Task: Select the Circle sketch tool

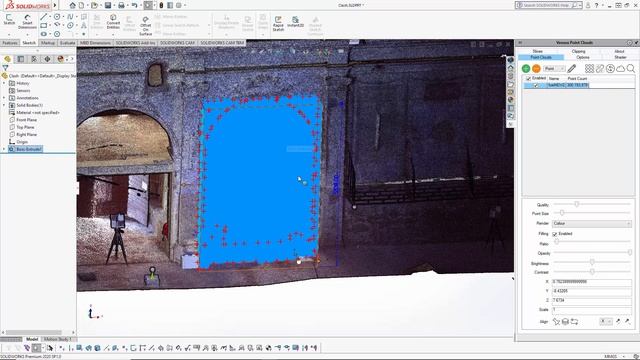Action: pyautogui.click(x=57, y=17)
